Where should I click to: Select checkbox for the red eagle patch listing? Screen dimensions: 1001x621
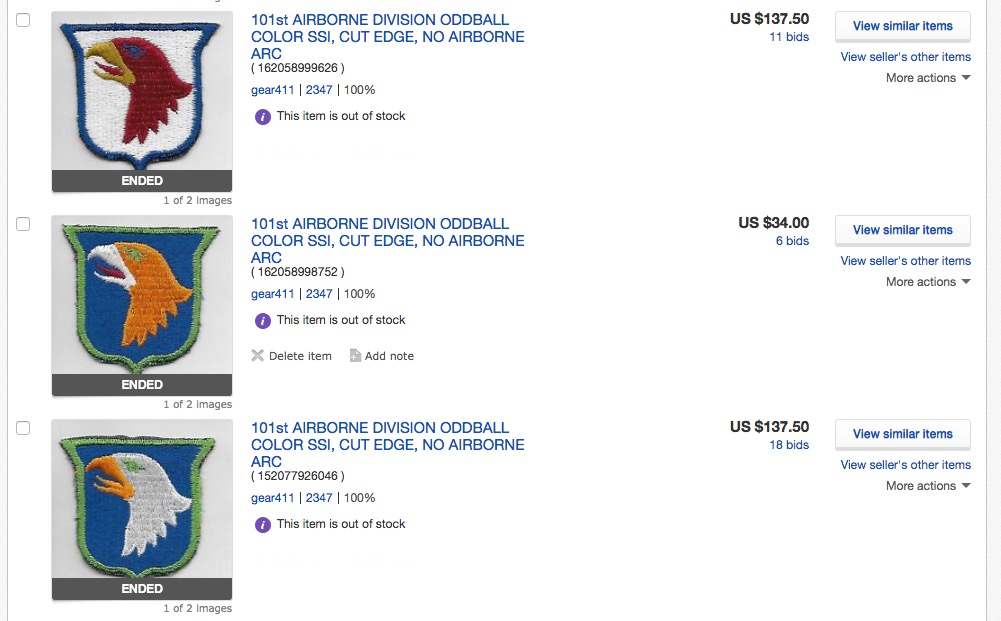pyautogui.click(x=23, y=20)
